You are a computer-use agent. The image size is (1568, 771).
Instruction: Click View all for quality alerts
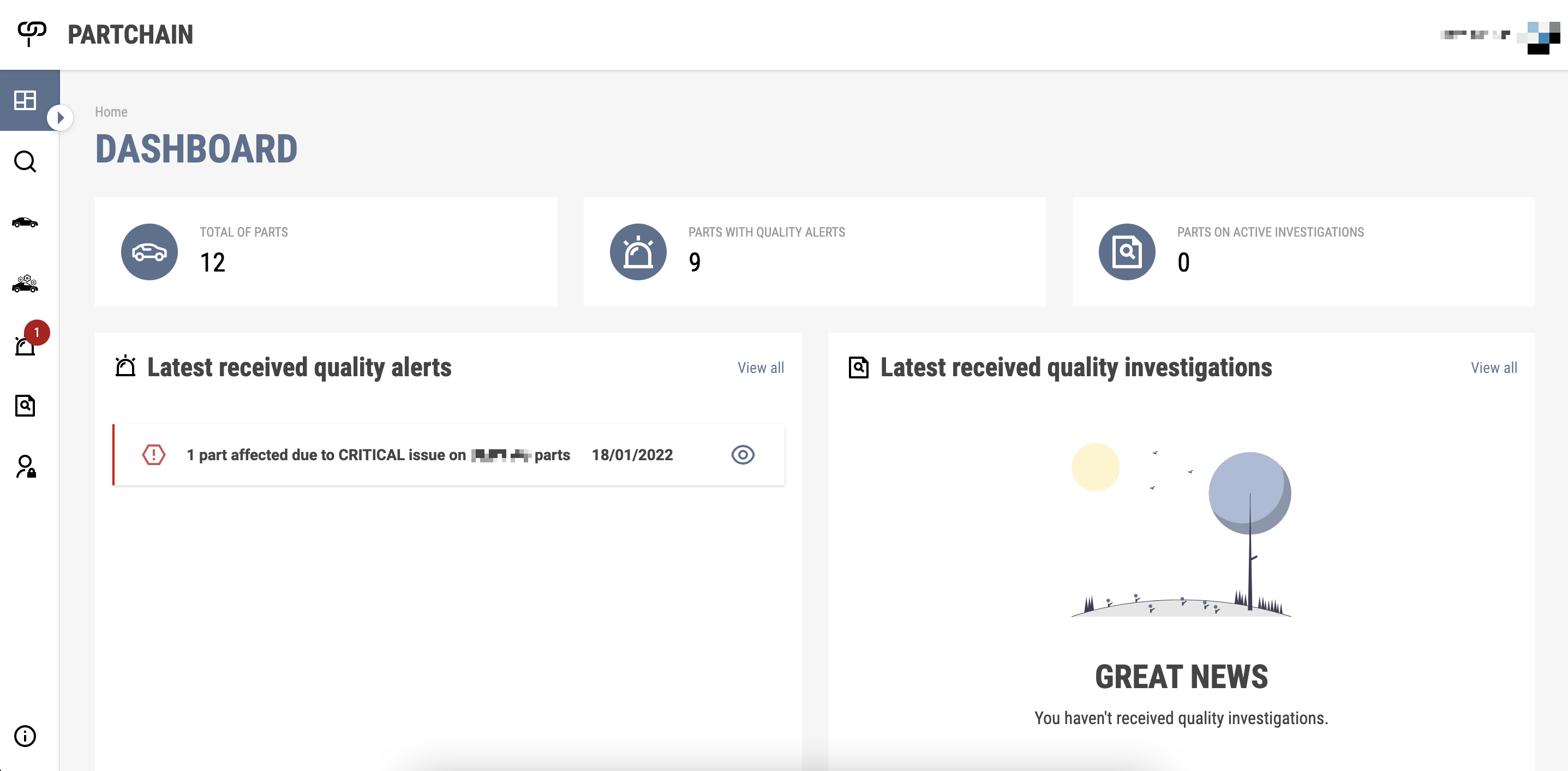[x=761, y=368]
